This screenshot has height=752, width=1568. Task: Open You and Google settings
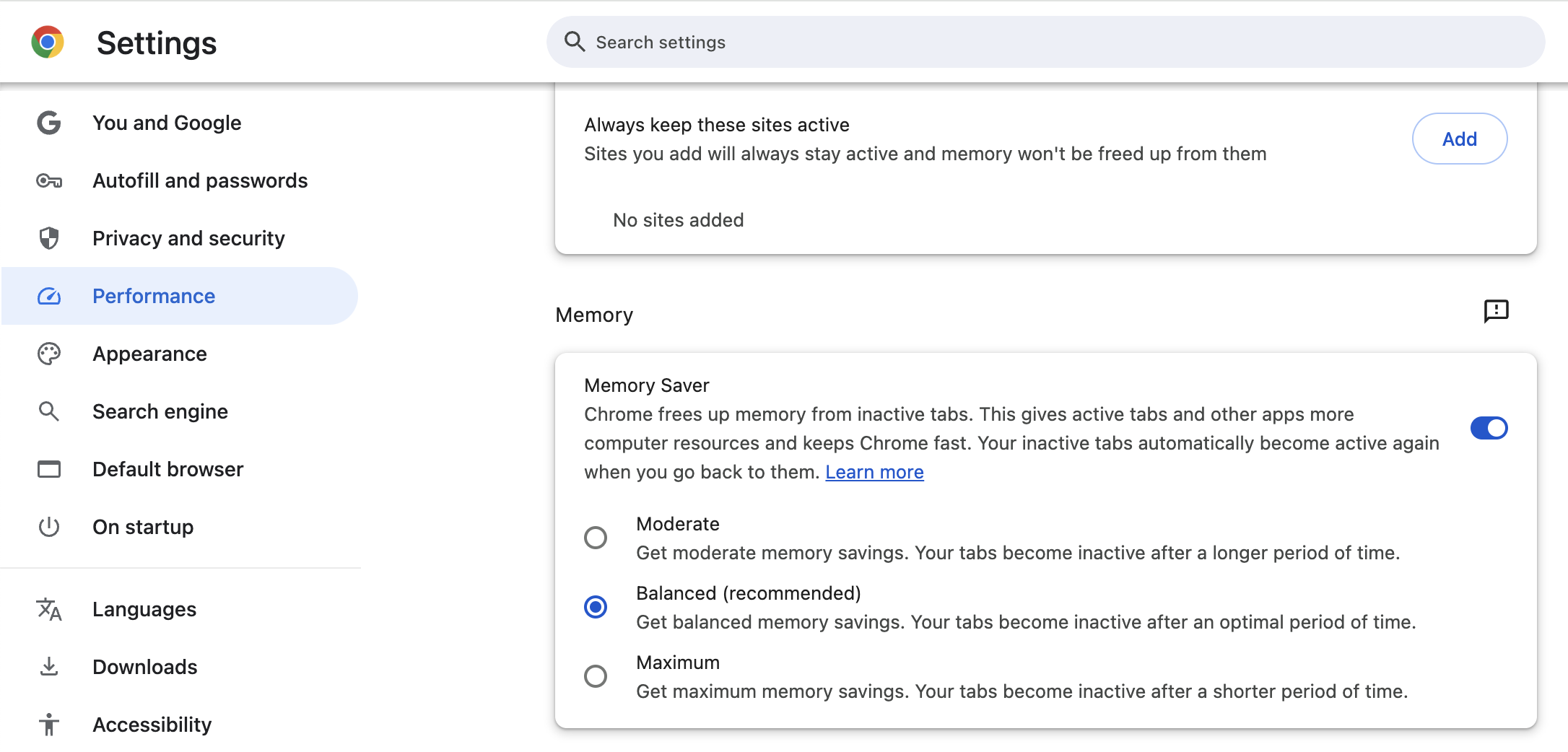coord(180,123)
